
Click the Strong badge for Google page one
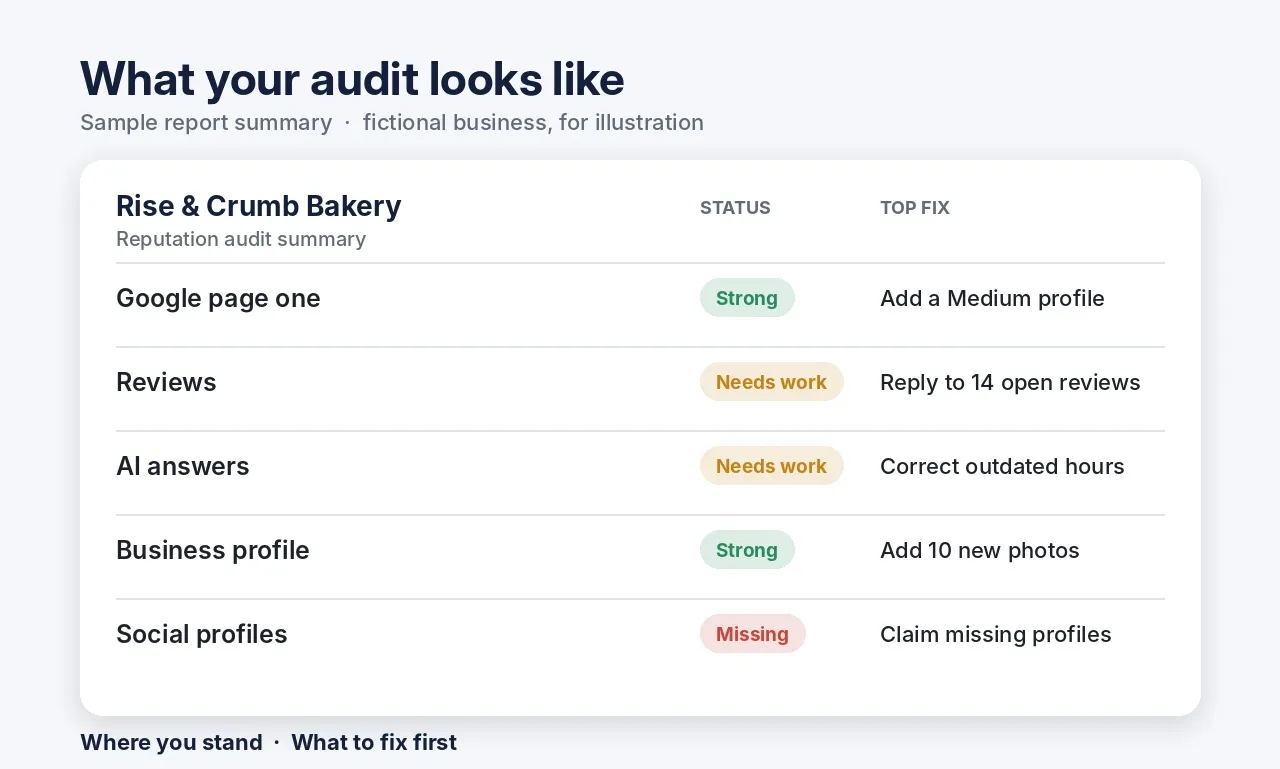point(747,298)
